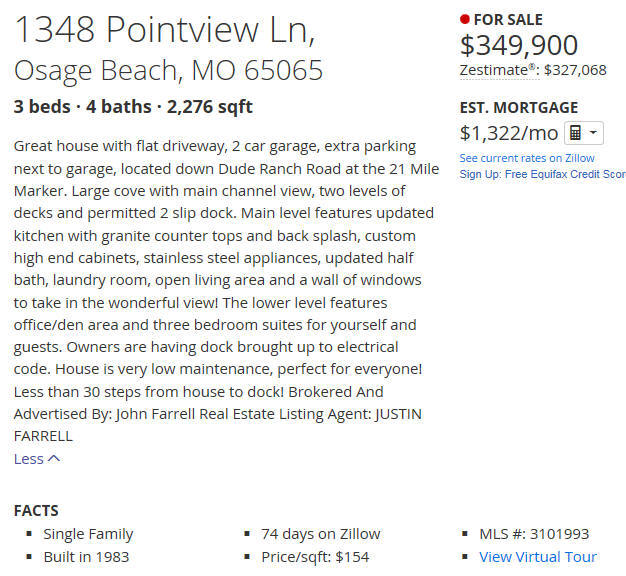Select the $349,900 listing price
Viewport: 626px width, 576px height.
coord(519,45)
